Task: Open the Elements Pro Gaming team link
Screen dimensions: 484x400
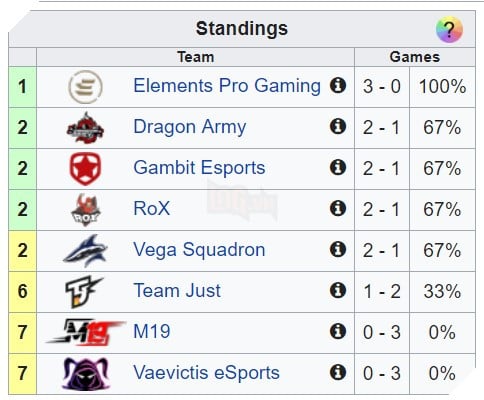Action: 227,86
